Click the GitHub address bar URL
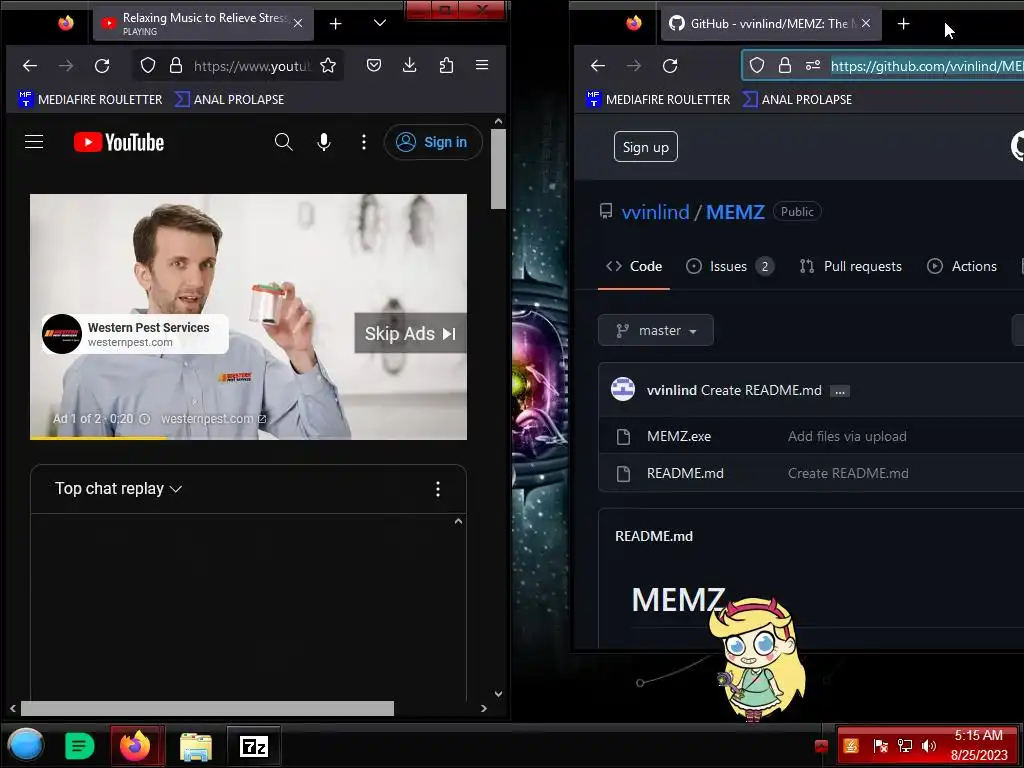The width and height of the screenshot is (1024, 768). point(926,66)
